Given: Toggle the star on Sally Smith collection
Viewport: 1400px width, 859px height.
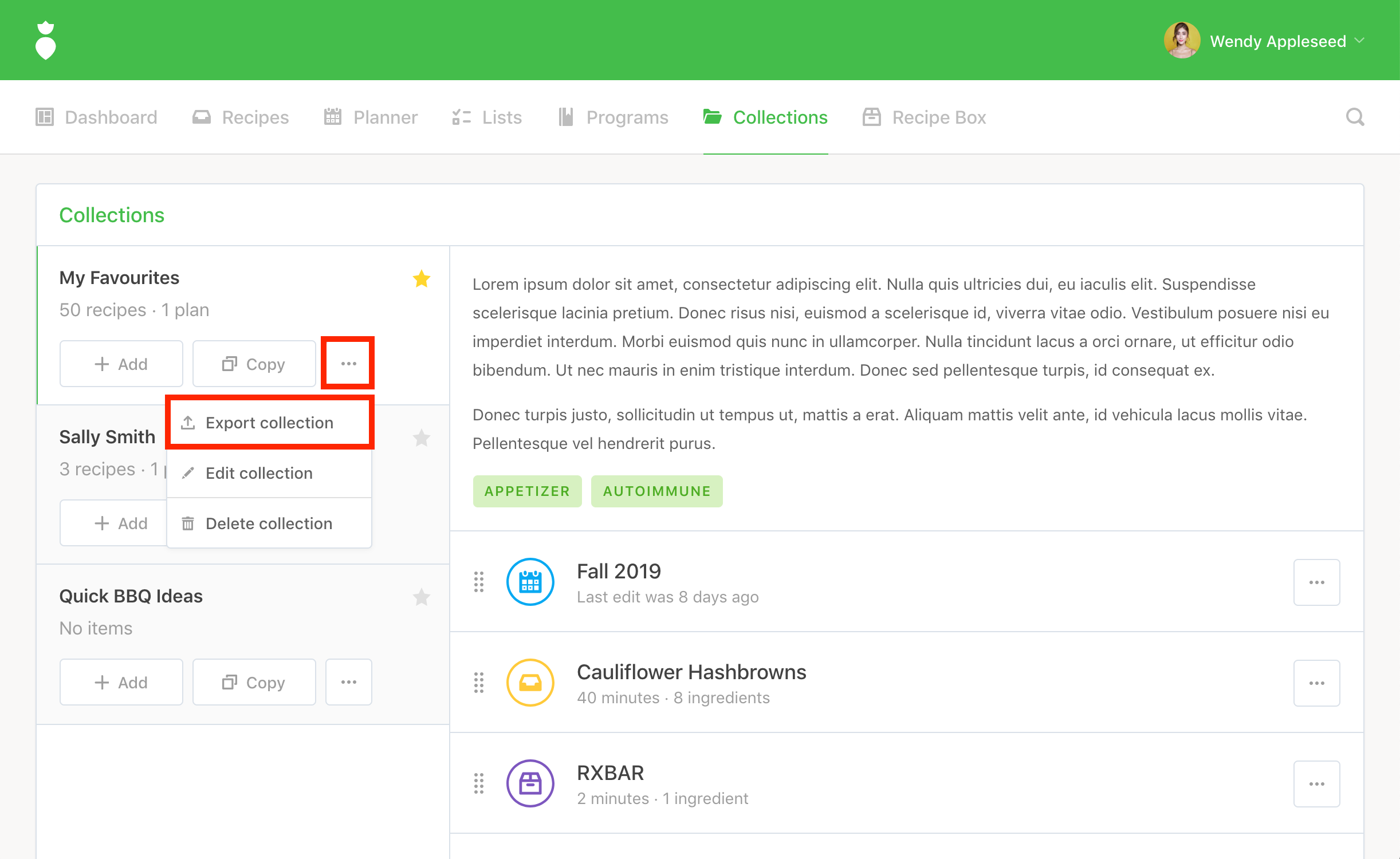Looking at the screenshot, I should 422,438.
